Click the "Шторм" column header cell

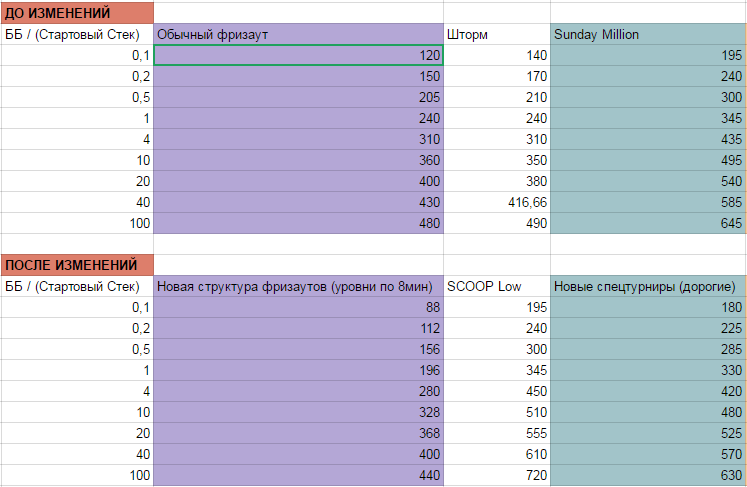pyautogui.click(x=496, y=35)
